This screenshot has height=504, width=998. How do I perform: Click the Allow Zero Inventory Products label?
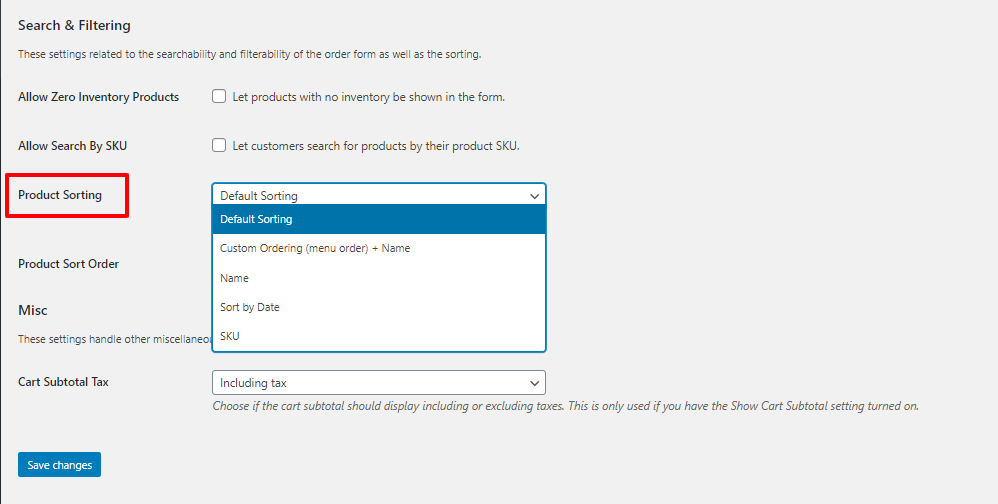click(98, 97)
